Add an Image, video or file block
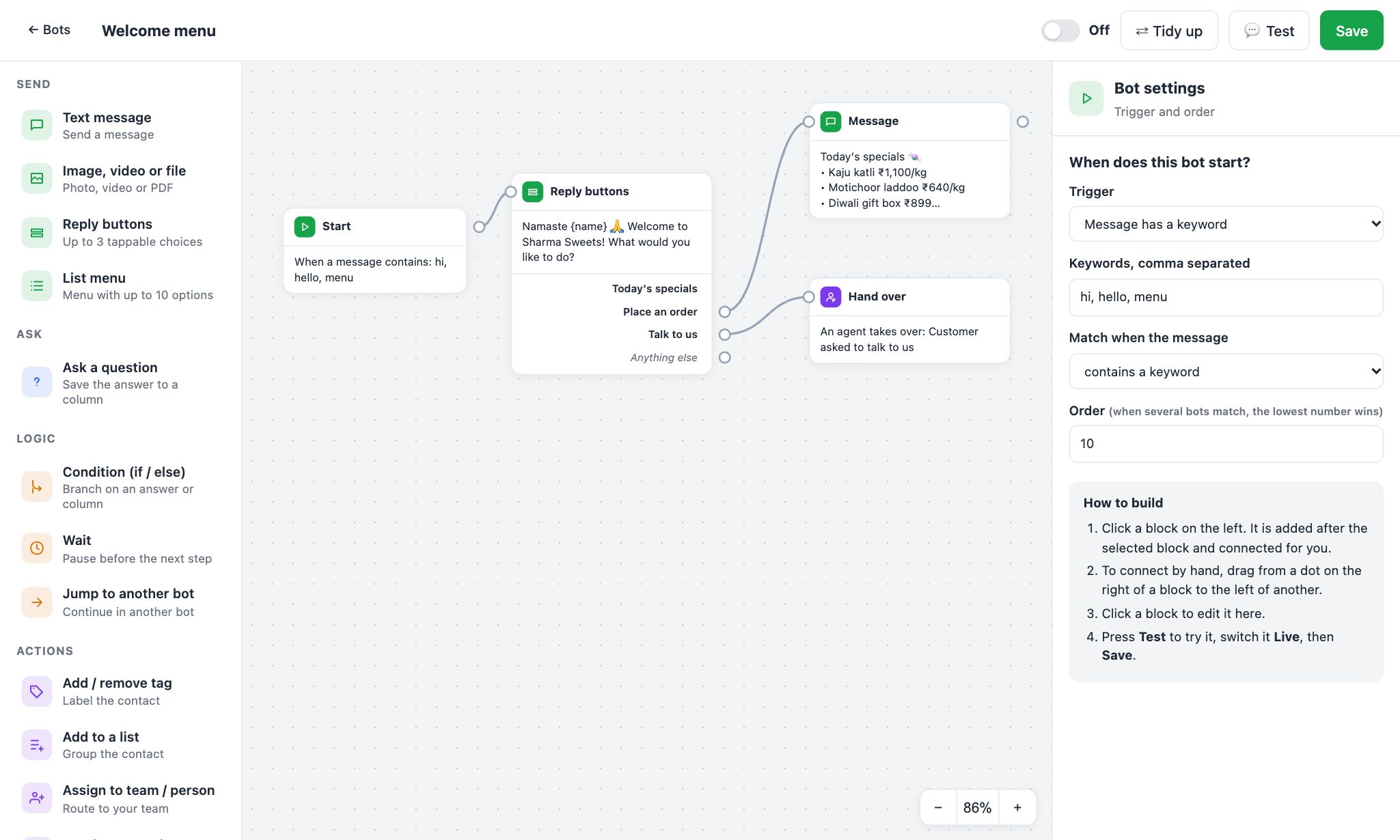Image resolution: width=1400 pixels, height=840 pixels. pos(120,179)
